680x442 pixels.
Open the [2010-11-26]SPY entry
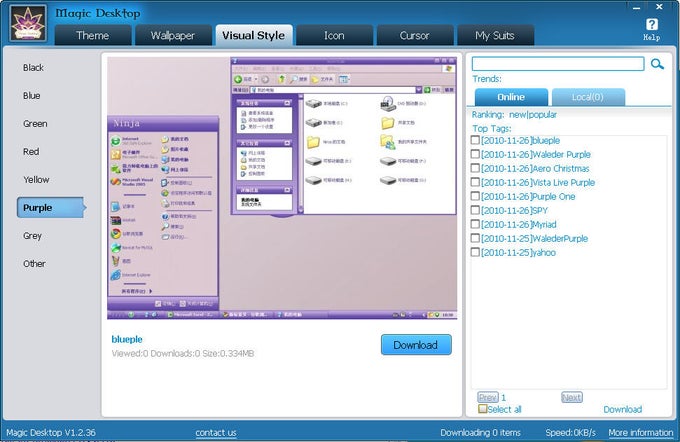[x=514, y=210]
